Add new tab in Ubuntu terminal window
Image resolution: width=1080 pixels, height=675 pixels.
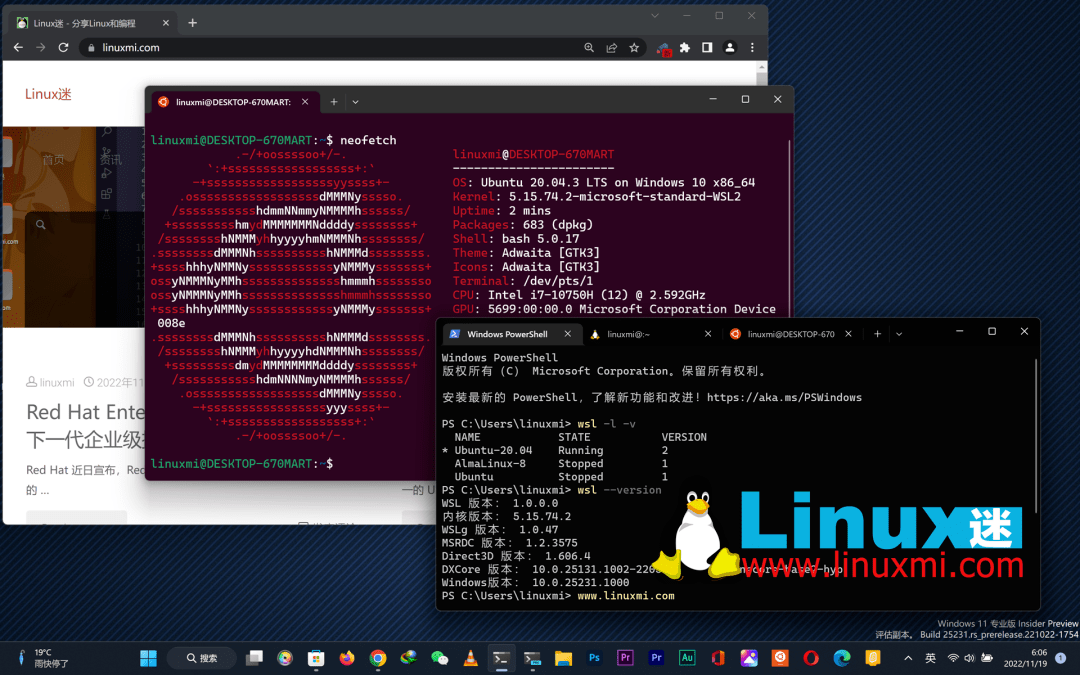coord(333,102)
